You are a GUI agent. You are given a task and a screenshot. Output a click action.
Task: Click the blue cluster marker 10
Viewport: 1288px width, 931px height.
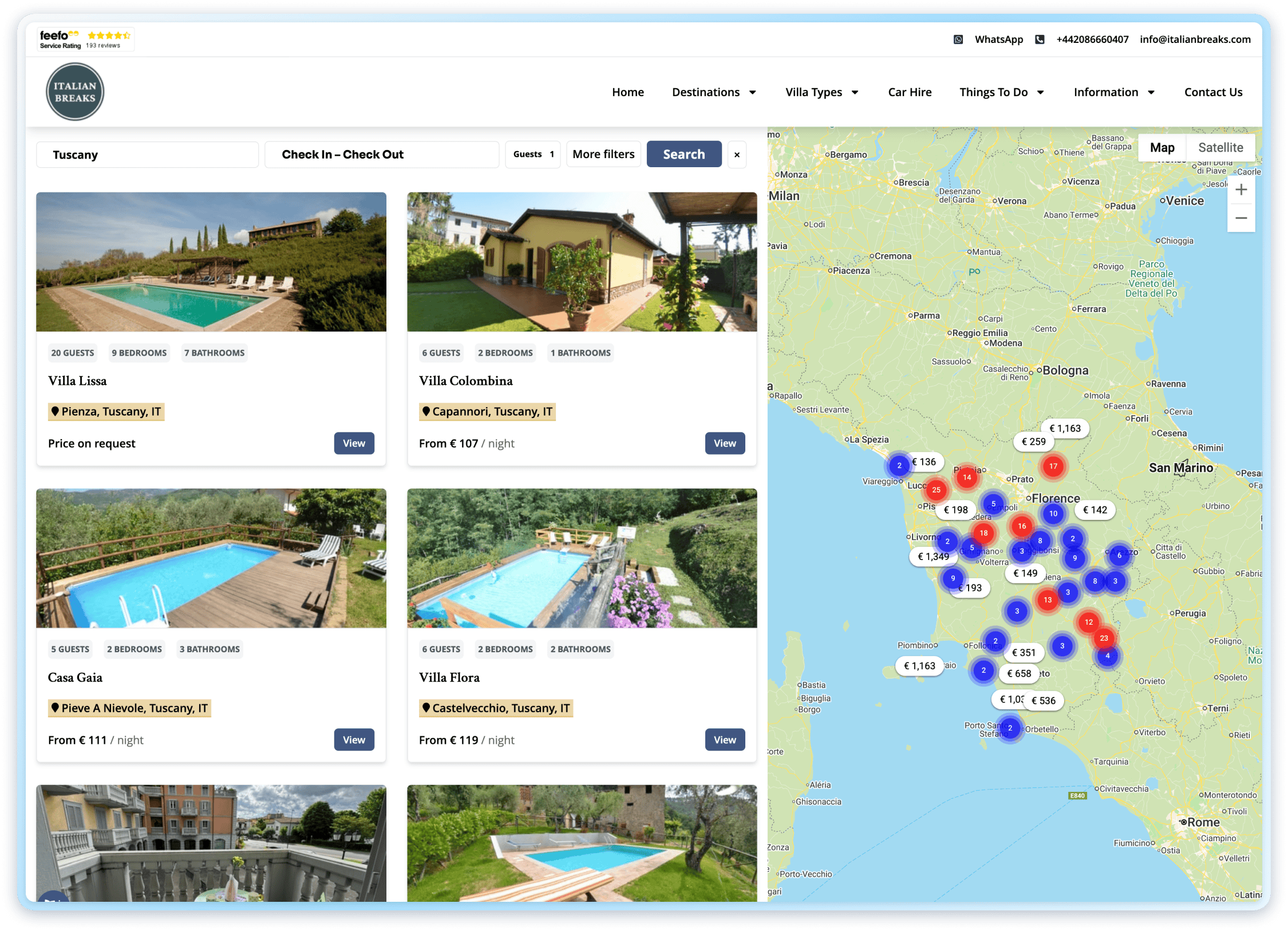pyautogui.click(x=1053, y=514)
